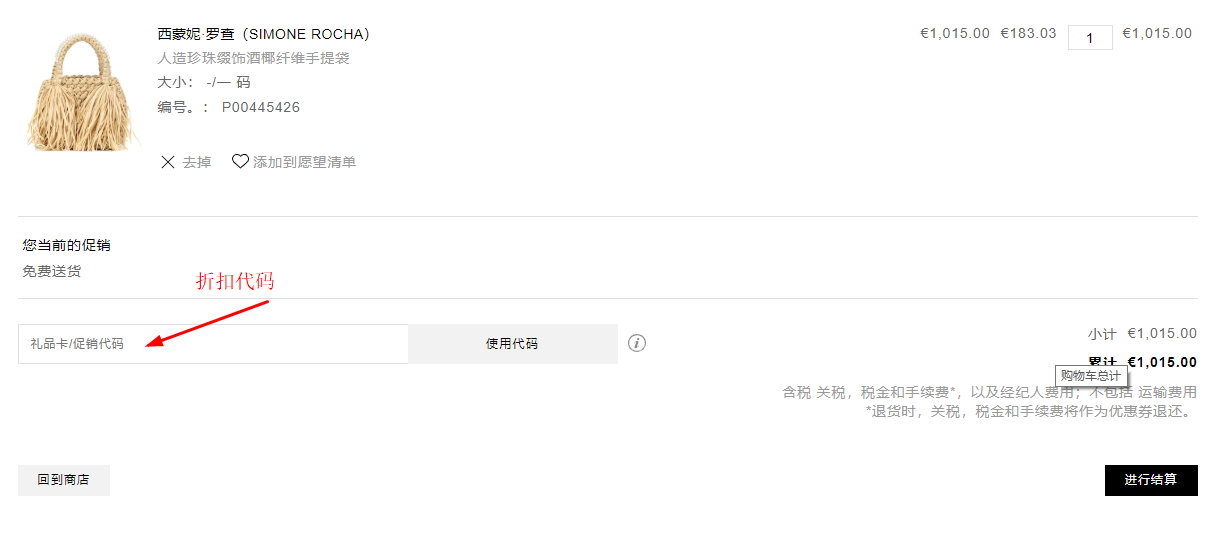Open the SIMONE ROCHA brand link

[264, 34]
